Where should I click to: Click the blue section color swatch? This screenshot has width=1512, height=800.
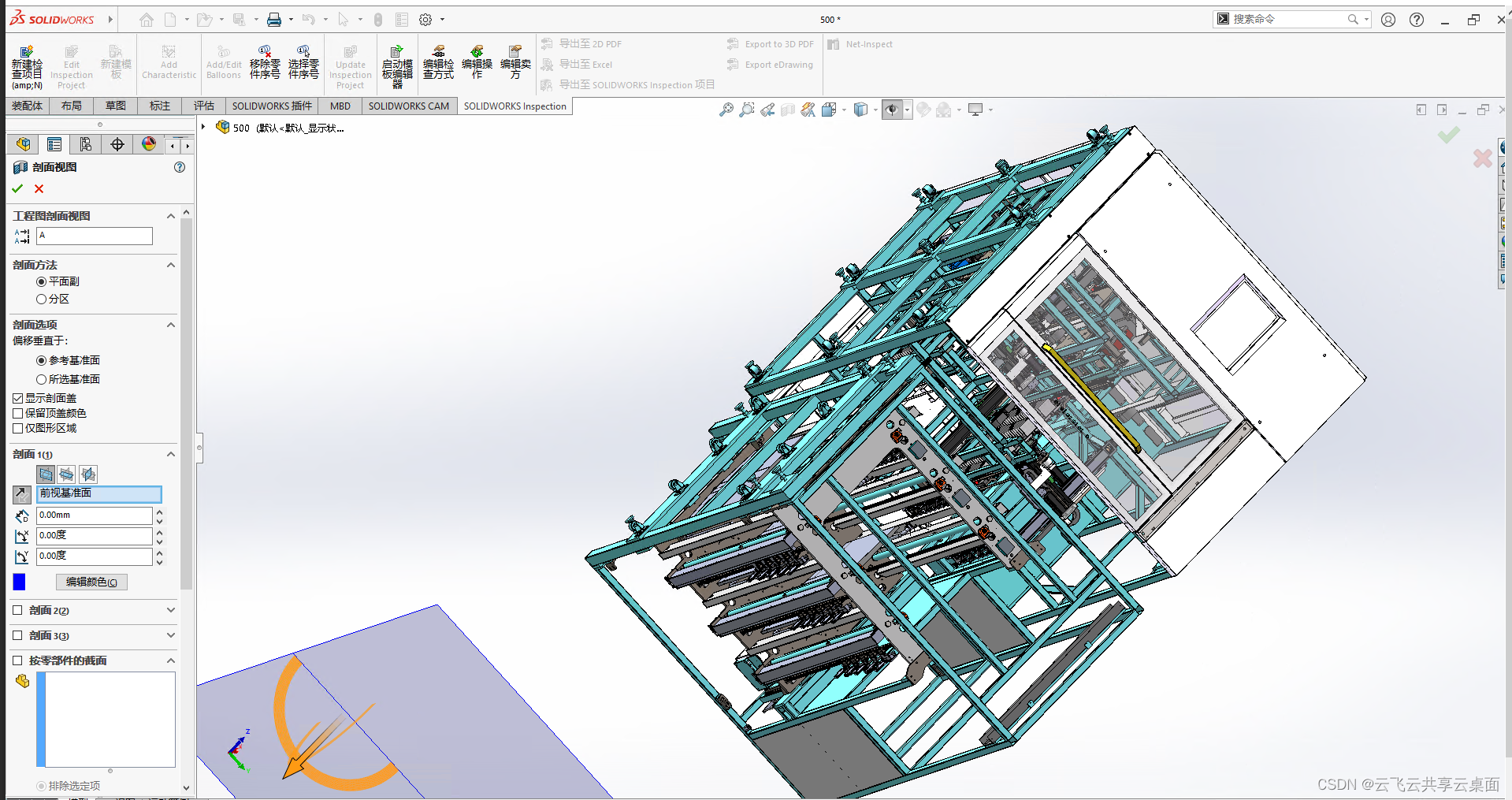coord(20,582)
